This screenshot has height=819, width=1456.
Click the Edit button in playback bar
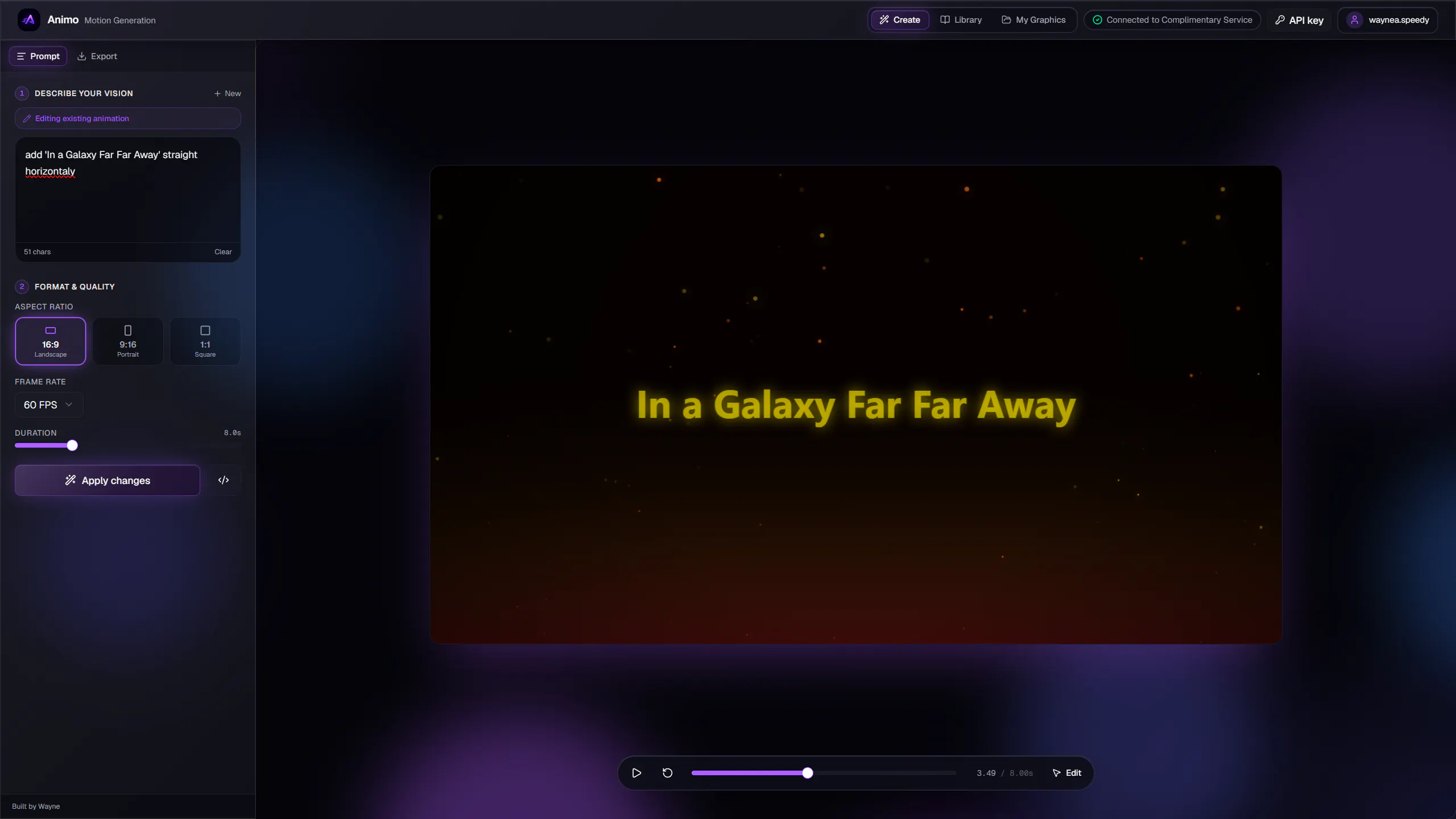point(1067,773)
